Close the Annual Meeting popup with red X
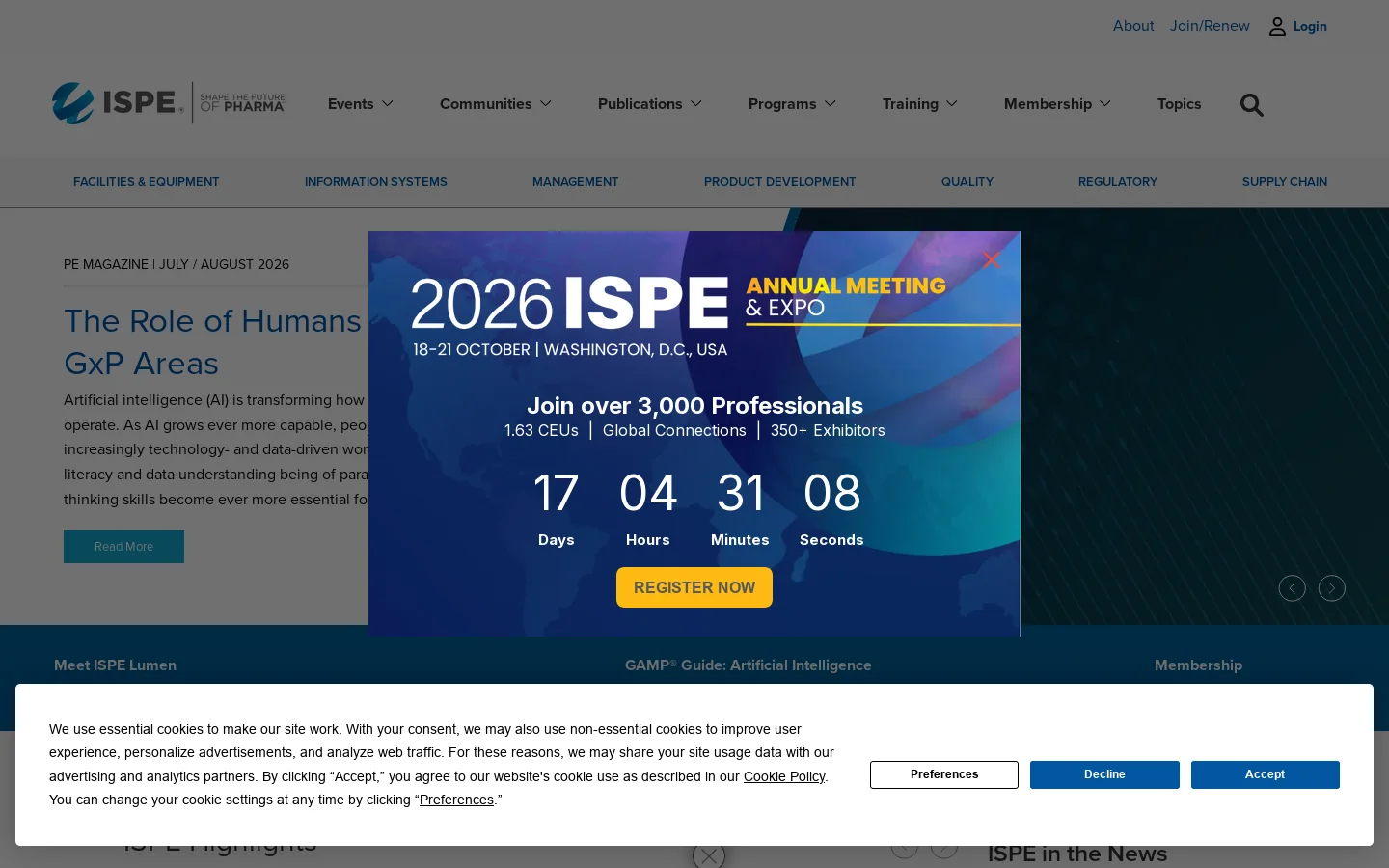This screenshot has width=1389, height=868. pyautogui.click(x=992, y=259)
